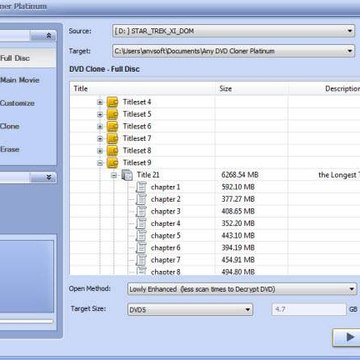Click the Titleset 5 folder icon
This screenshot has width=360, height=360.
[x=112, y=114]
